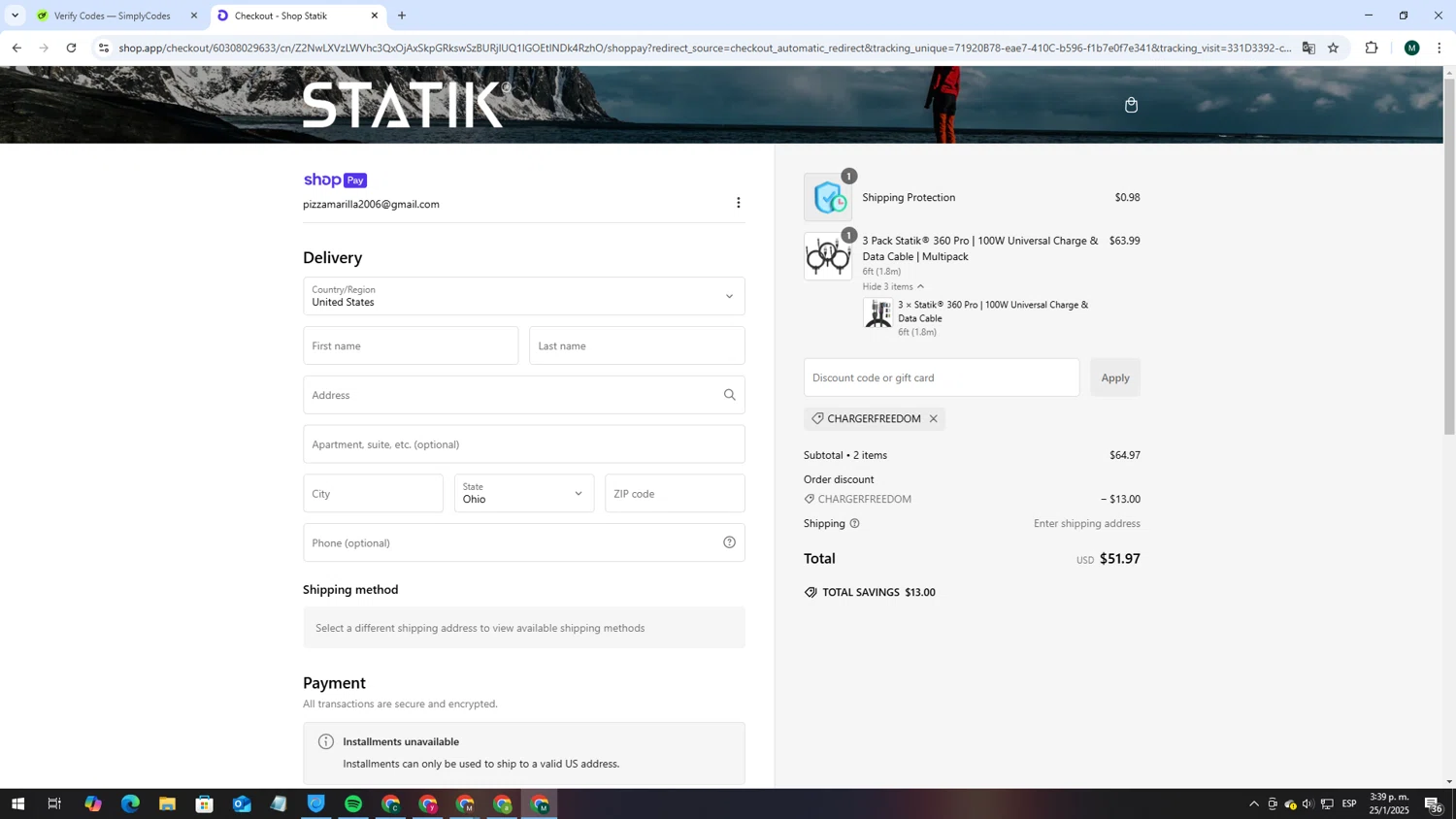Open the Country/Region dropdown
The image size is (1456, 819).
point(524,296)
